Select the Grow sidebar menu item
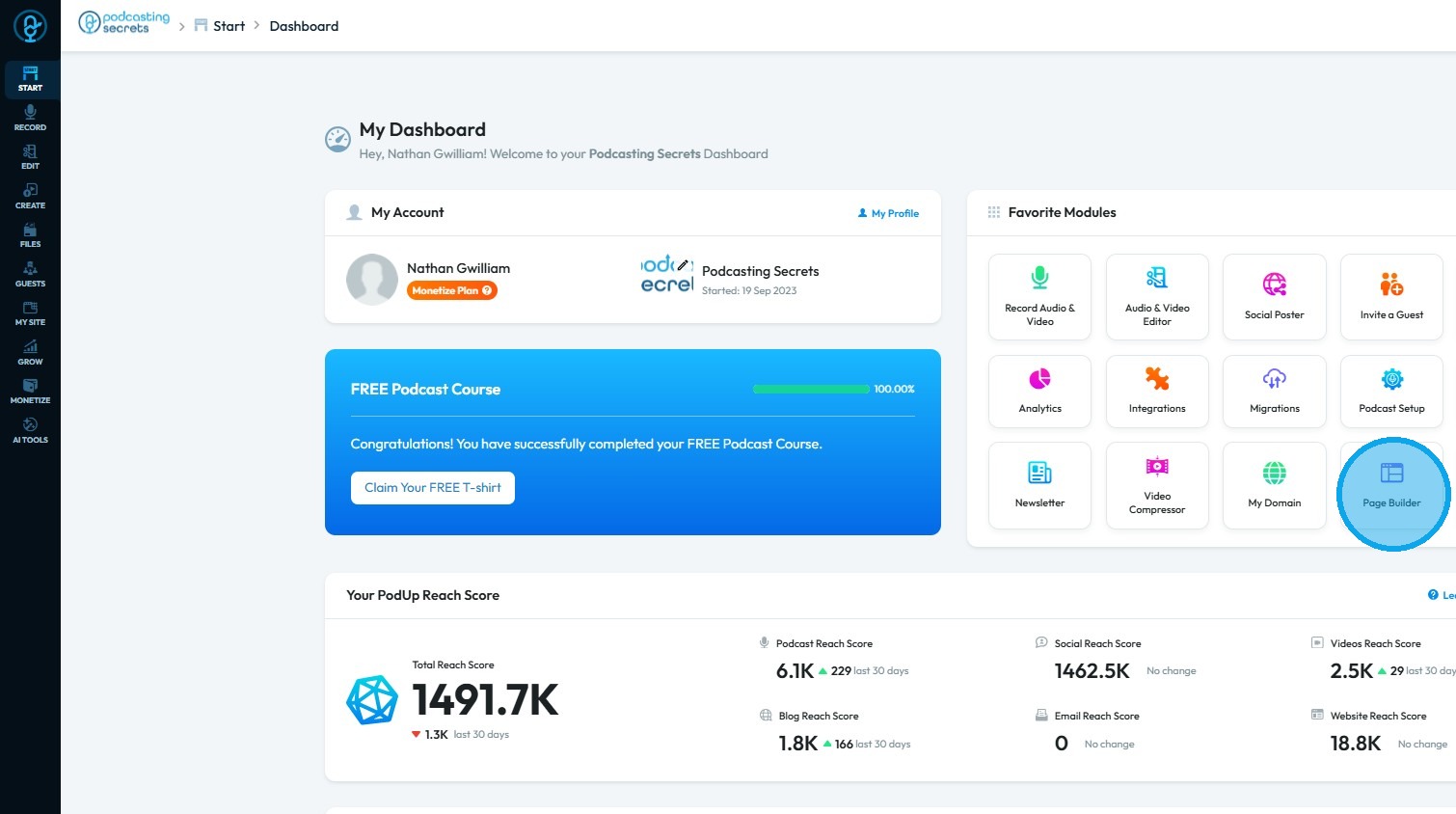Viewport: 1456px width, 814px height. pos(30,353)
